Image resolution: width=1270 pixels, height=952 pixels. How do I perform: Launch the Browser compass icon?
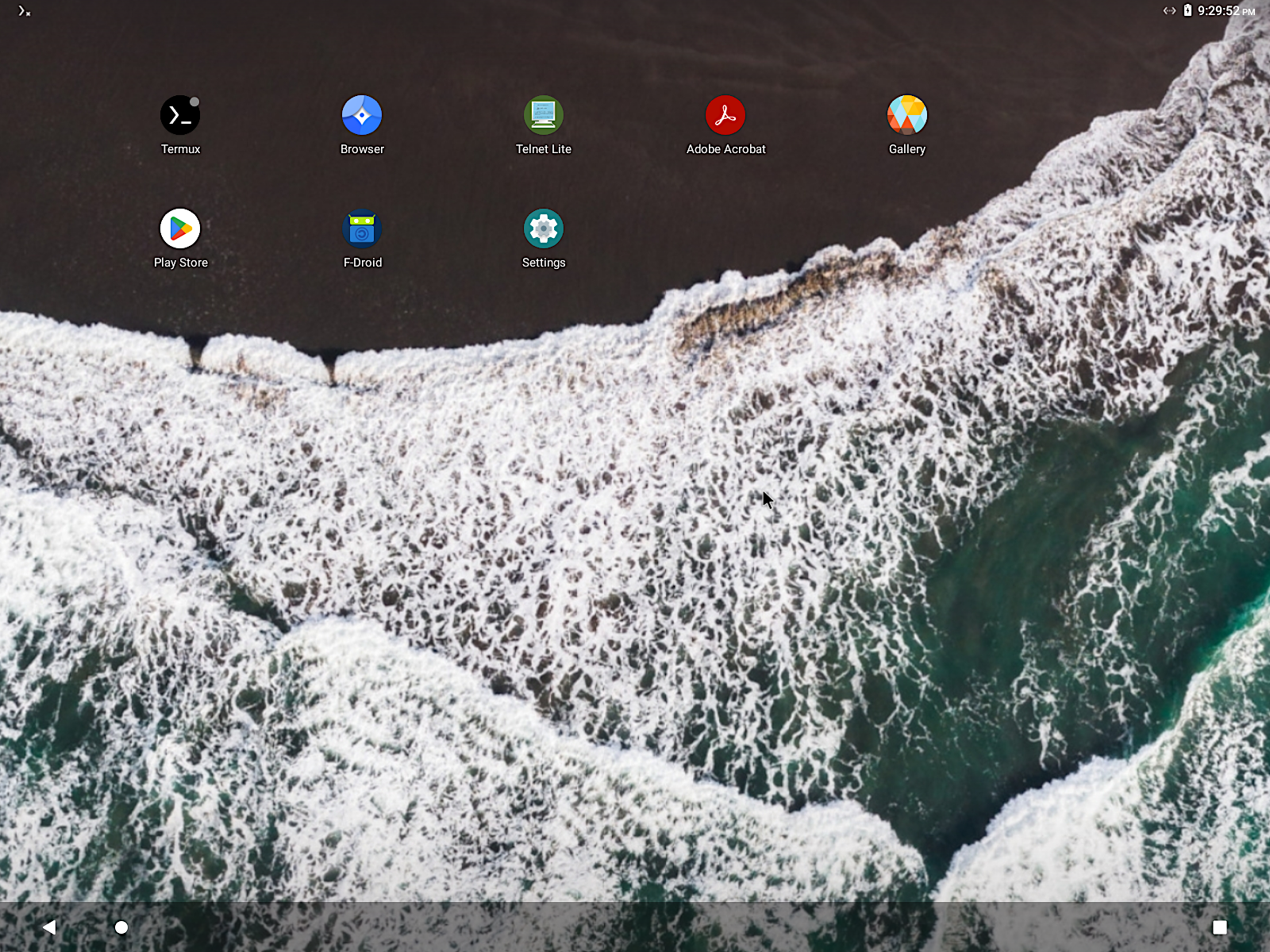point(362,116)
